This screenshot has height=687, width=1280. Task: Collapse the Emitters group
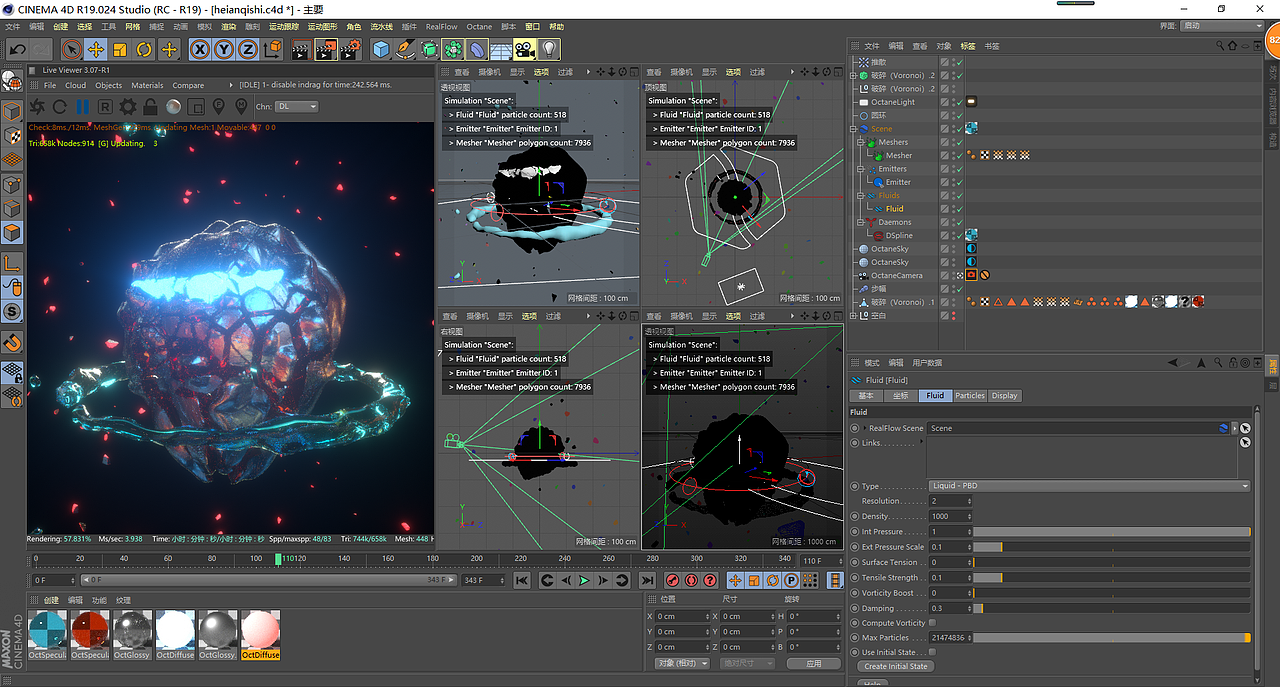860,169
